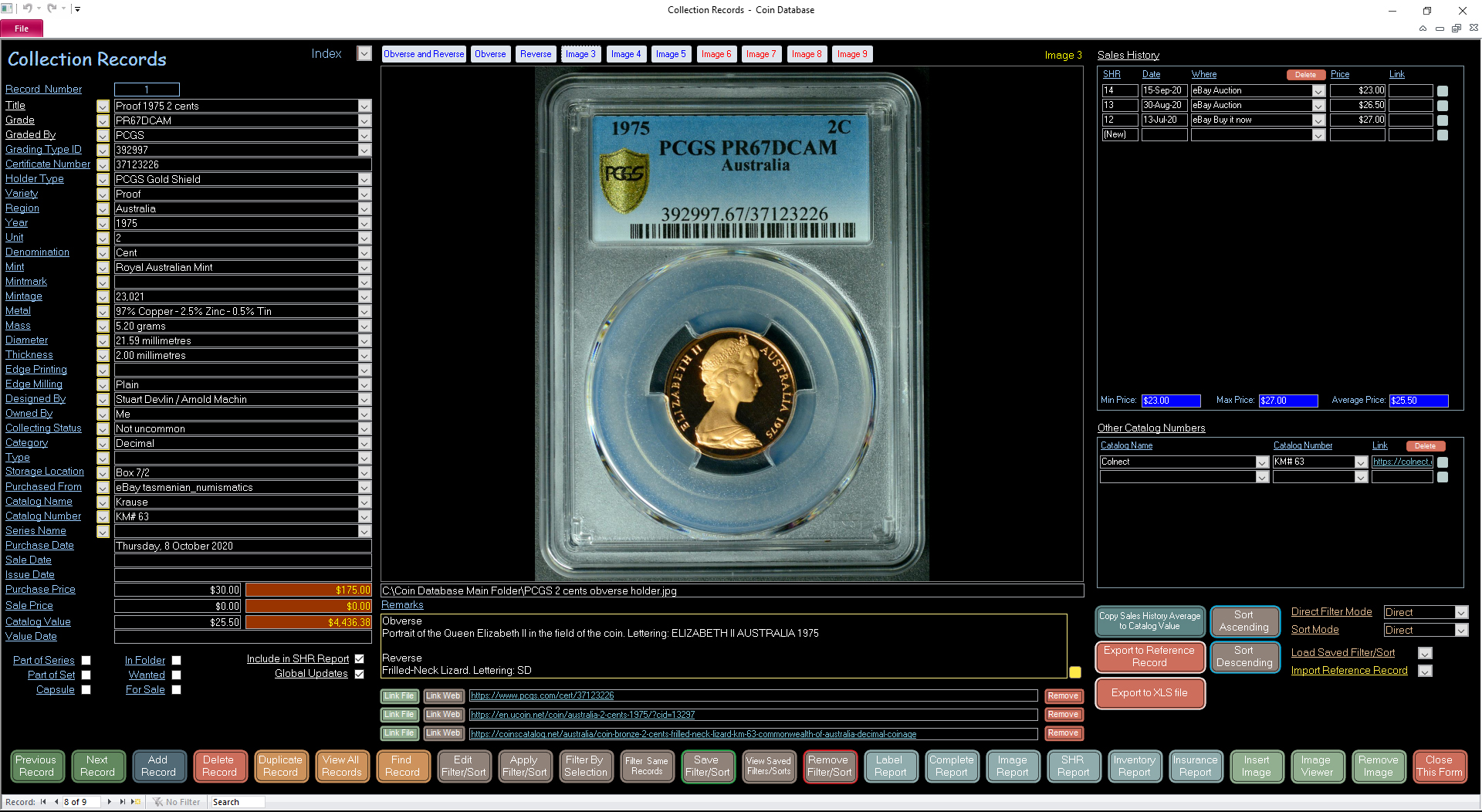Click yellow square button beside Metal label
Screen dimensions: 1482x812
[103, 311]
